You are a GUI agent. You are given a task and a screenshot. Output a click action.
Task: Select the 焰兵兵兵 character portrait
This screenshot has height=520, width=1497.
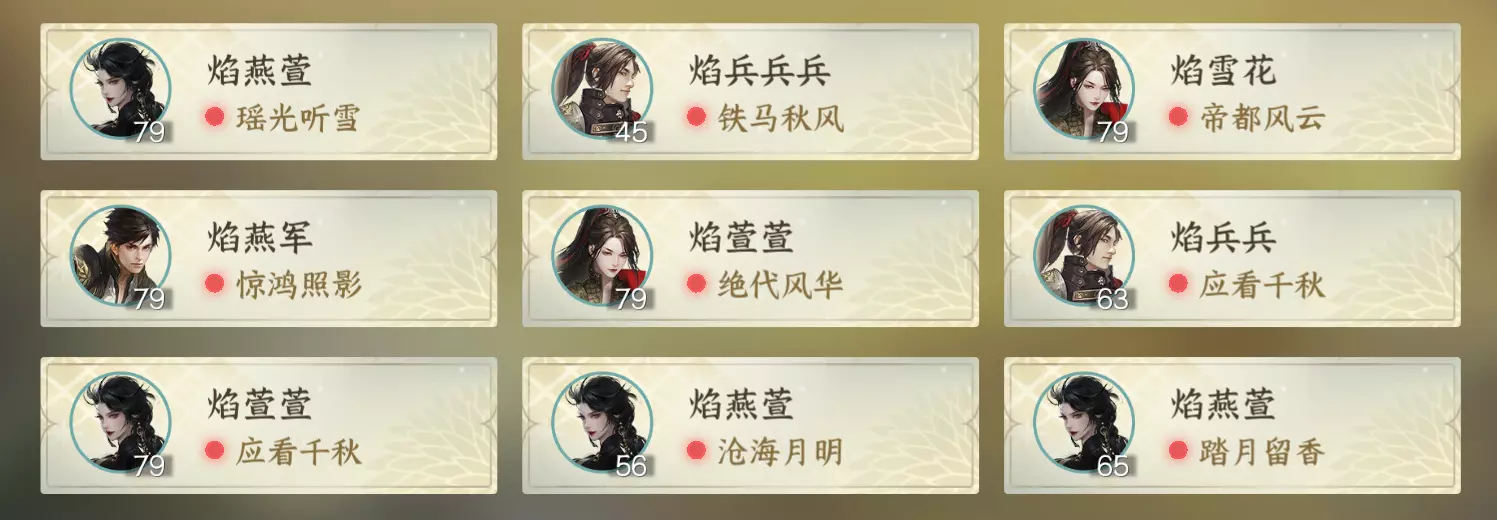pos(602,89)
